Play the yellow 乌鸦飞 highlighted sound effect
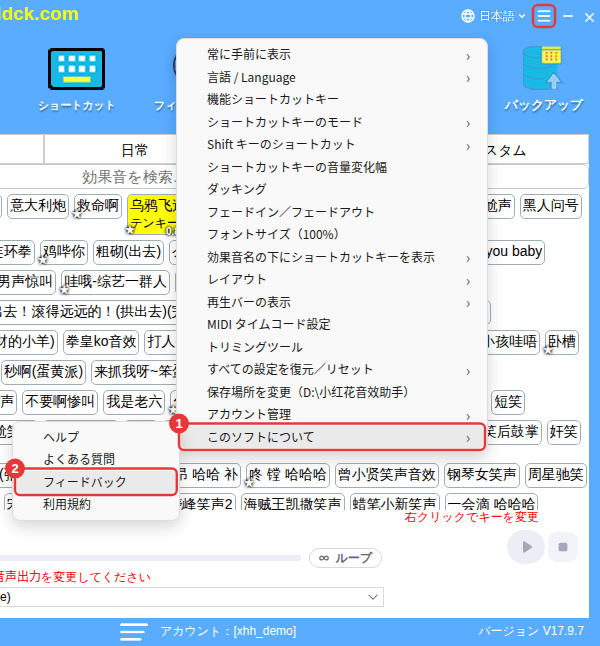600x646 pixels. 152,214
